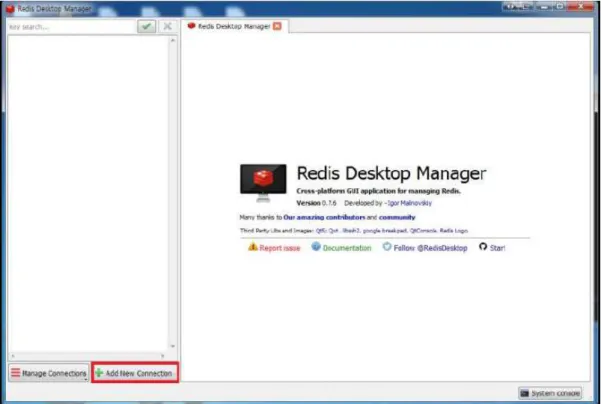Image resolution: width=601 pixels, height=404 pixels.
Task: Click the Redis icon on the tab
Action: (x=191, y=26)
